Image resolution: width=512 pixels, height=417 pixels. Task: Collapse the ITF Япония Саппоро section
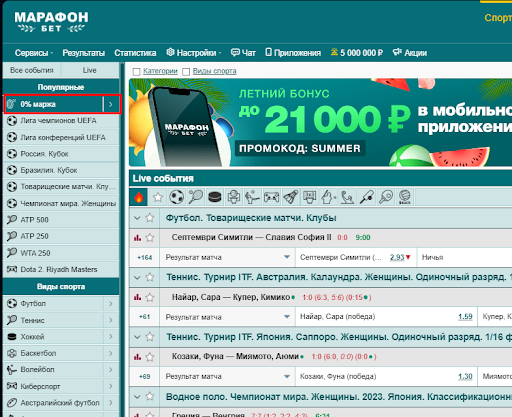(137, 337)
